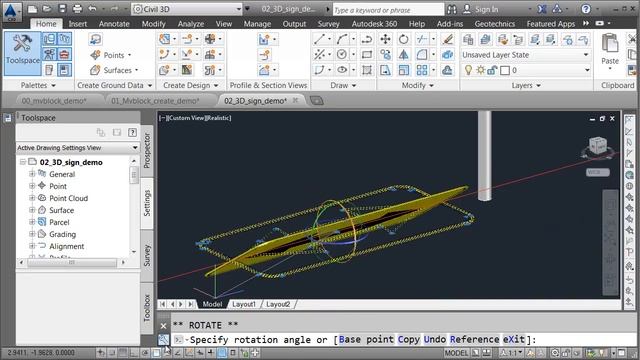Click the ViewCube in the viewport
Image resolution: width=640 pixels, height=360 pixels.
(598, 147)
